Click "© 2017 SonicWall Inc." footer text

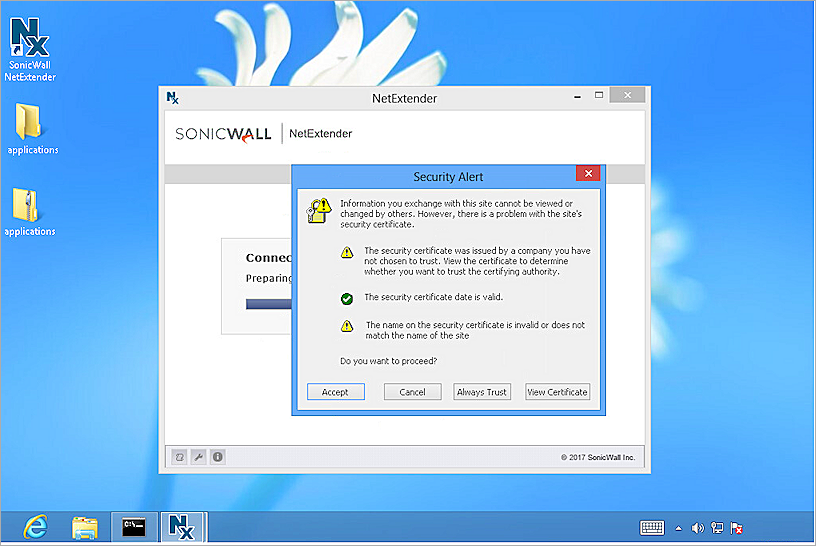coord(597,457)
